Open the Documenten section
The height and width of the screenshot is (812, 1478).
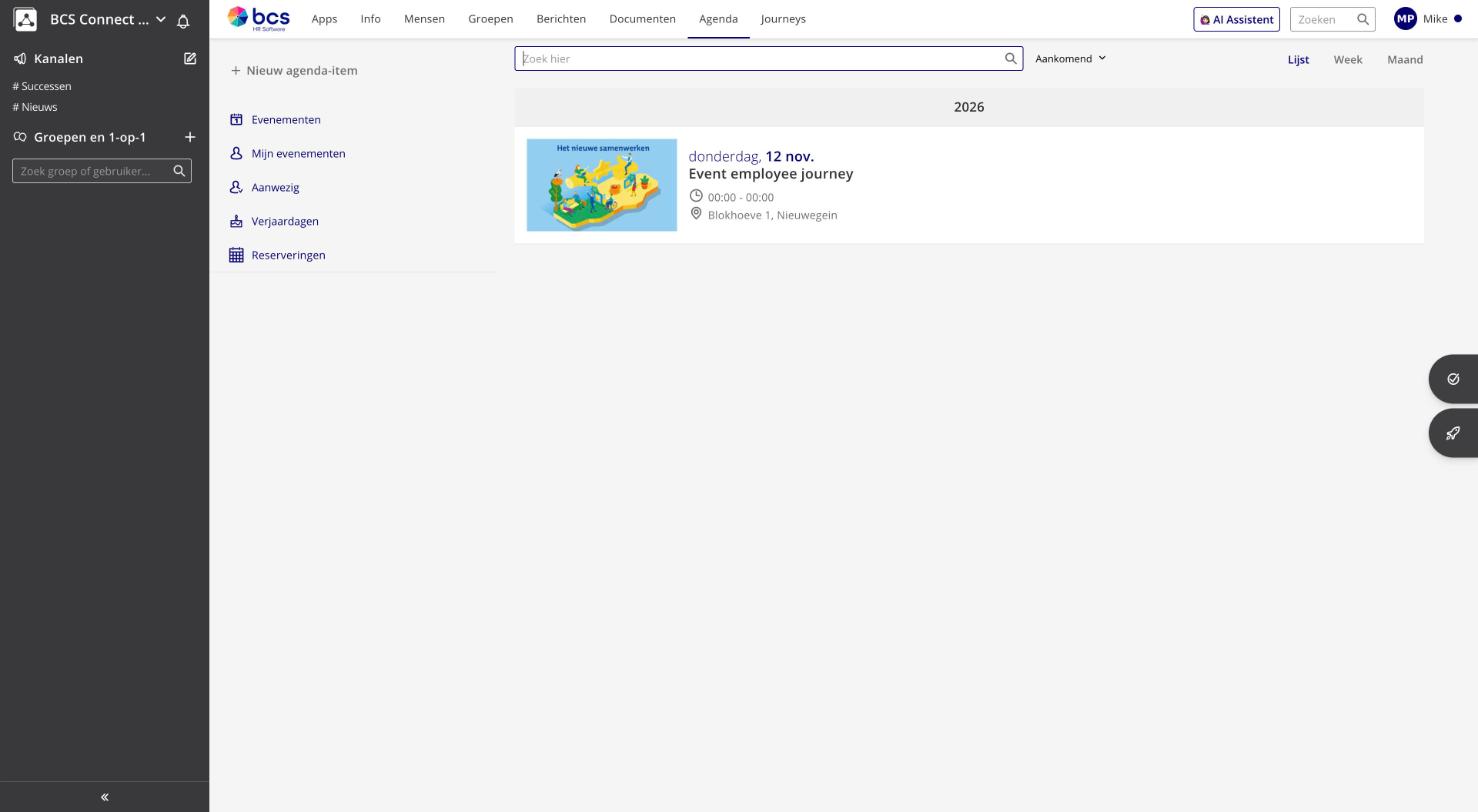tap(642, 19)
